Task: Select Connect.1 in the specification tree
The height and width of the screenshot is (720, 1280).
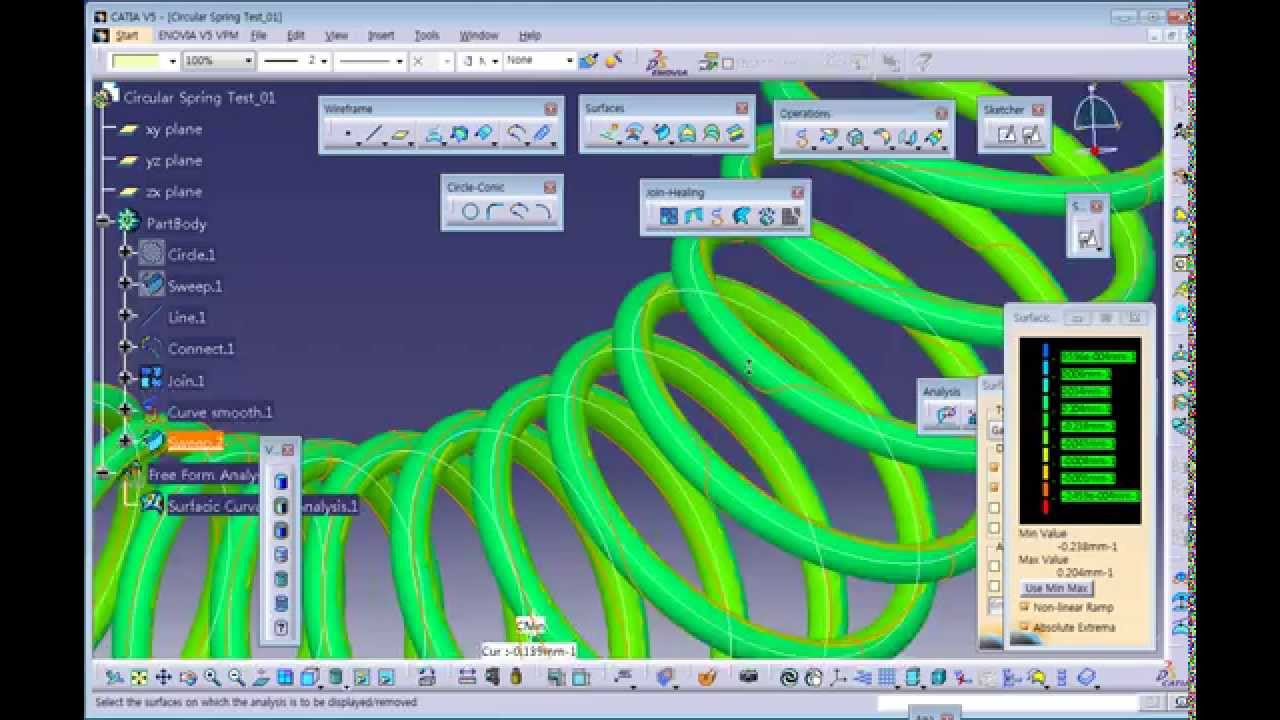Action: pyautogui.click(x=200, y=348)
